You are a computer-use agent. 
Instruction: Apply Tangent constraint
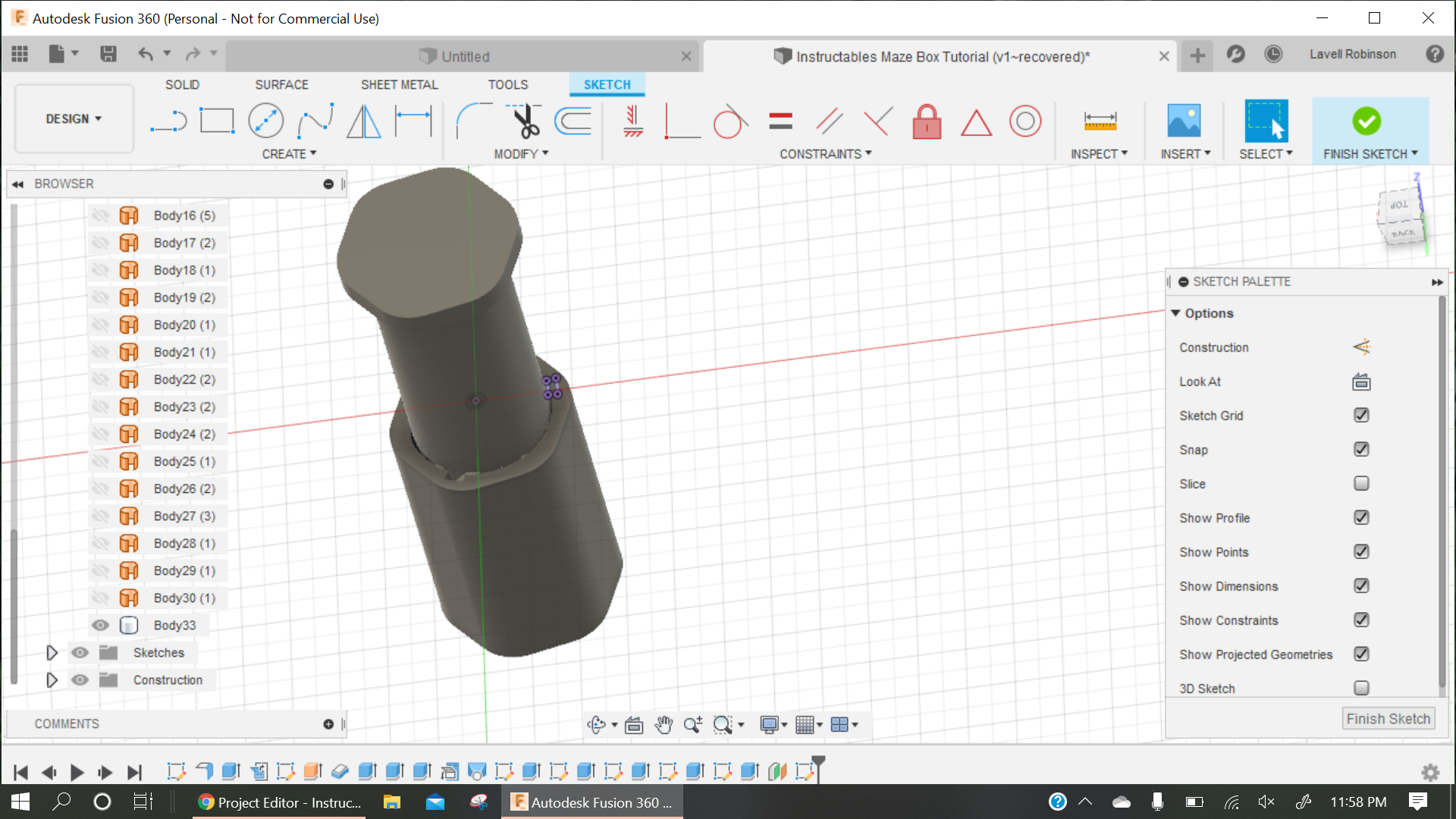pyautogui.click(x=730, y=121)
